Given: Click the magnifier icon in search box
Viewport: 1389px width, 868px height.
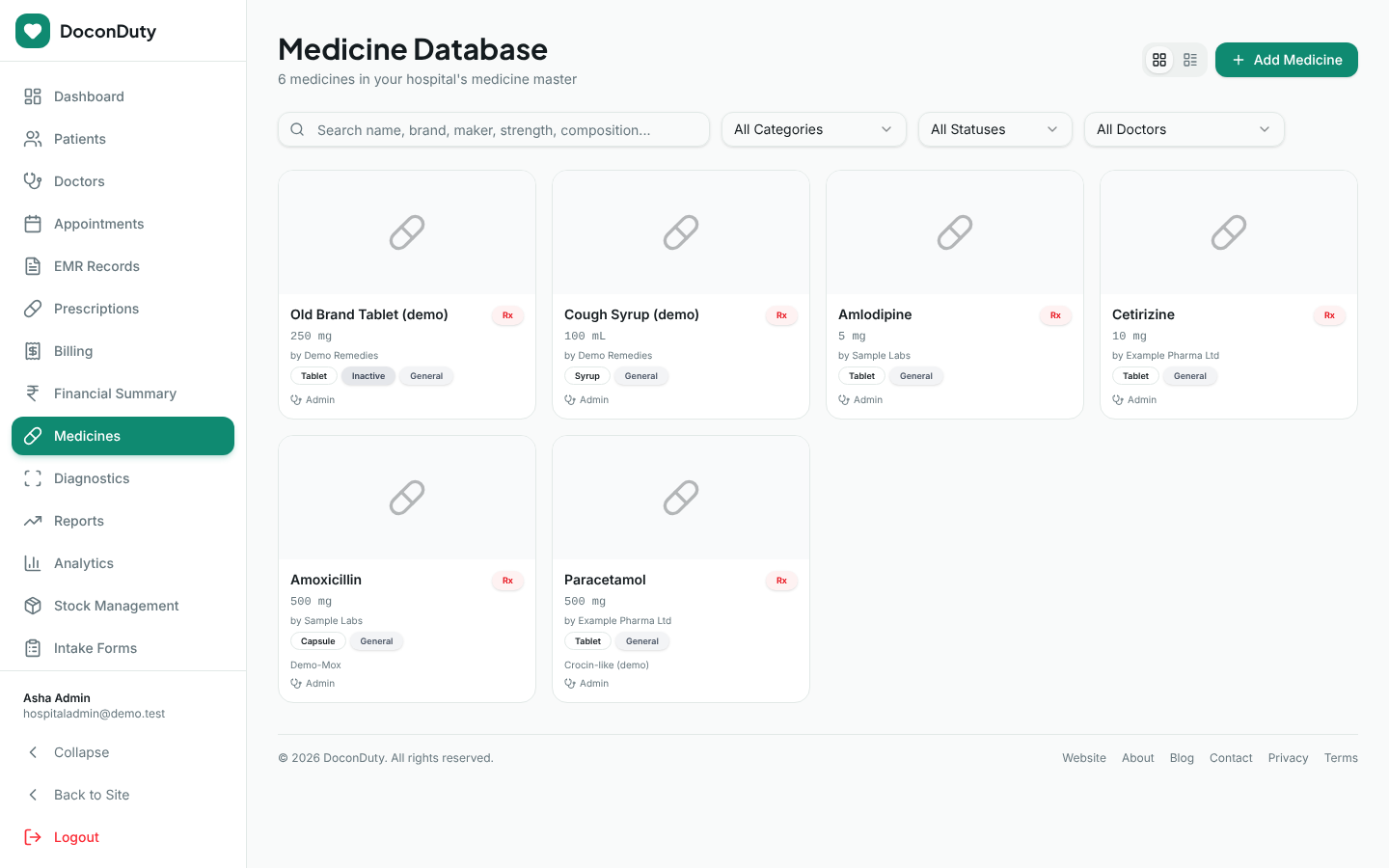Looking at the screenshot, I should [x=297, y=129].
